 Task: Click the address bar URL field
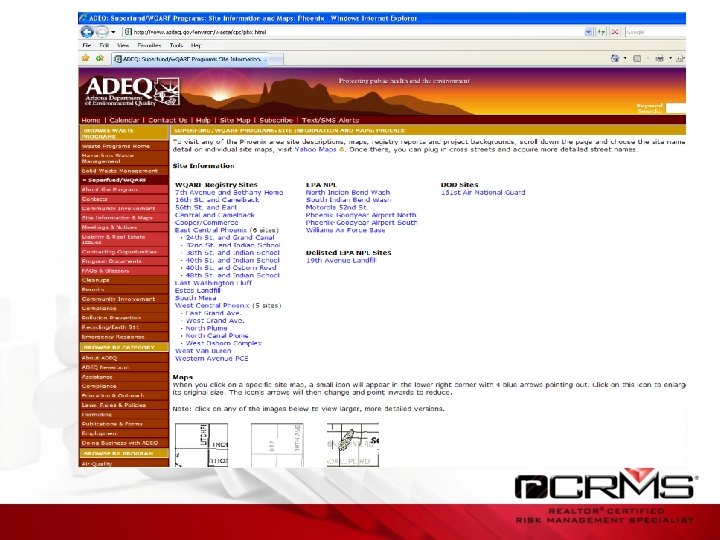[353, 32]
